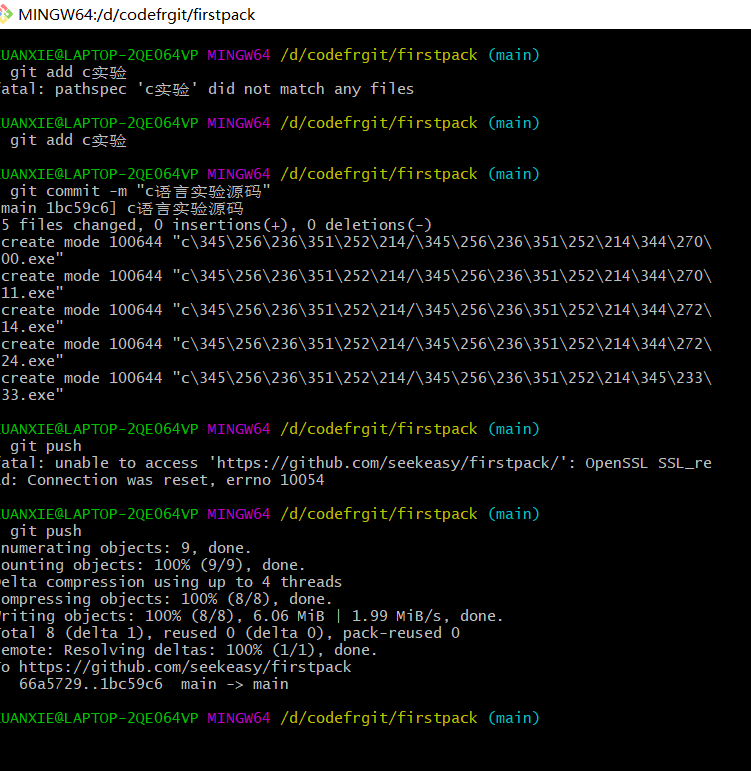Click the git commit -m command line

(140, 191)
